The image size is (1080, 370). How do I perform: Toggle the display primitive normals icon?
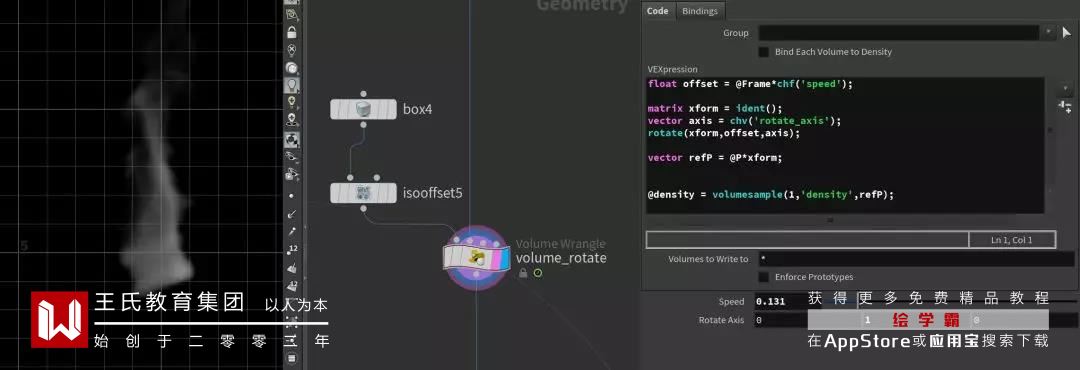click(x=292, y=268)
